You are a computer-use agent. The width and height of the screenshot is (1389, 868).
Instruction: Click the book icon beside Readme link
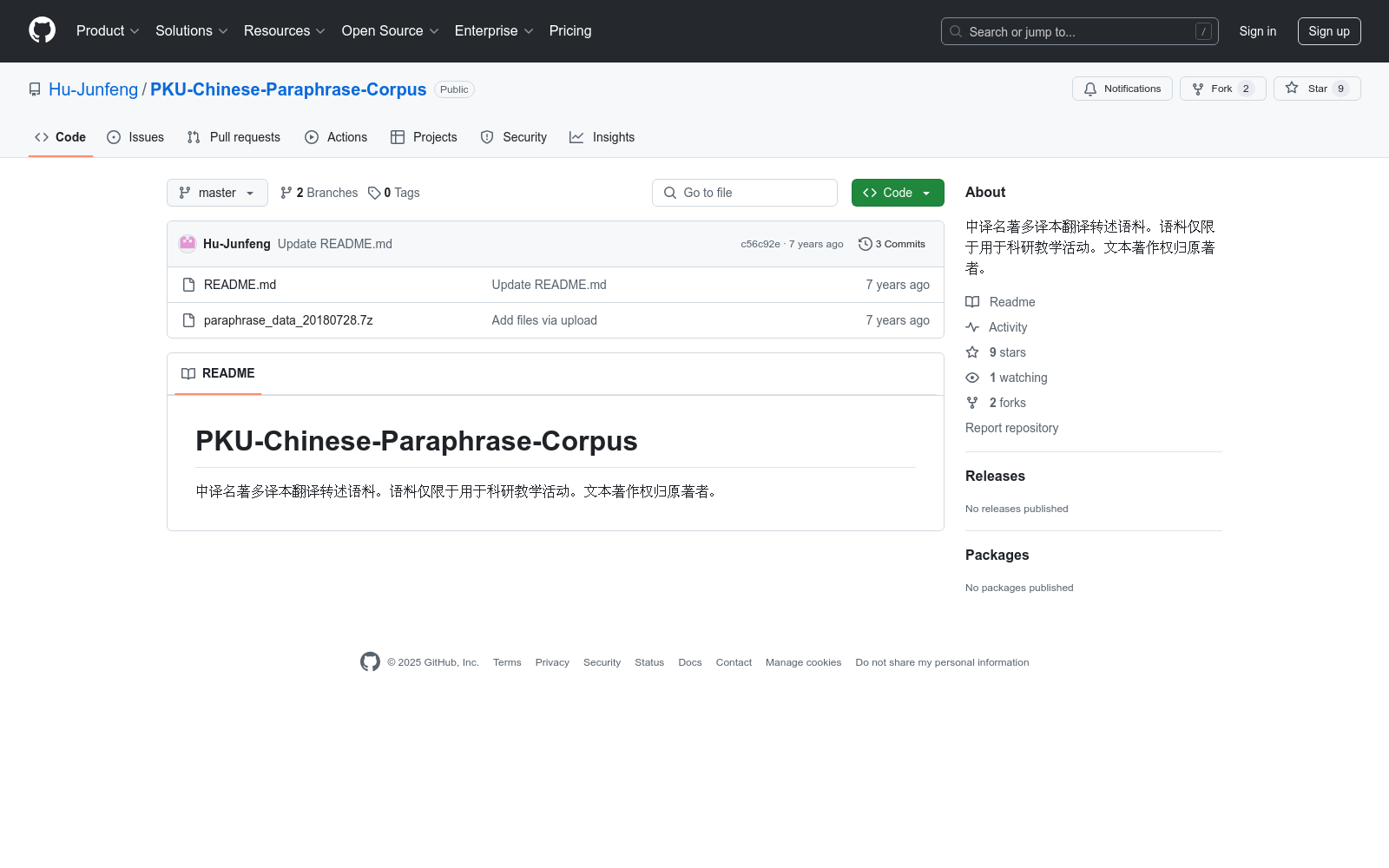tap(972, 302)
